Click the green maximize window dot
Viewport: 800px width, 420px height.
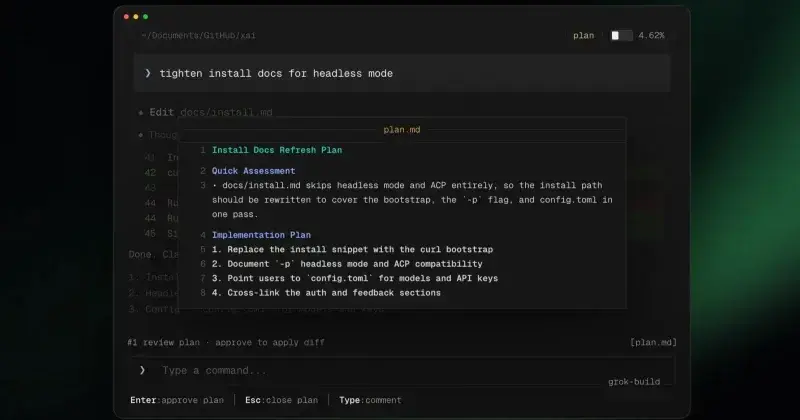click(145, 17)
